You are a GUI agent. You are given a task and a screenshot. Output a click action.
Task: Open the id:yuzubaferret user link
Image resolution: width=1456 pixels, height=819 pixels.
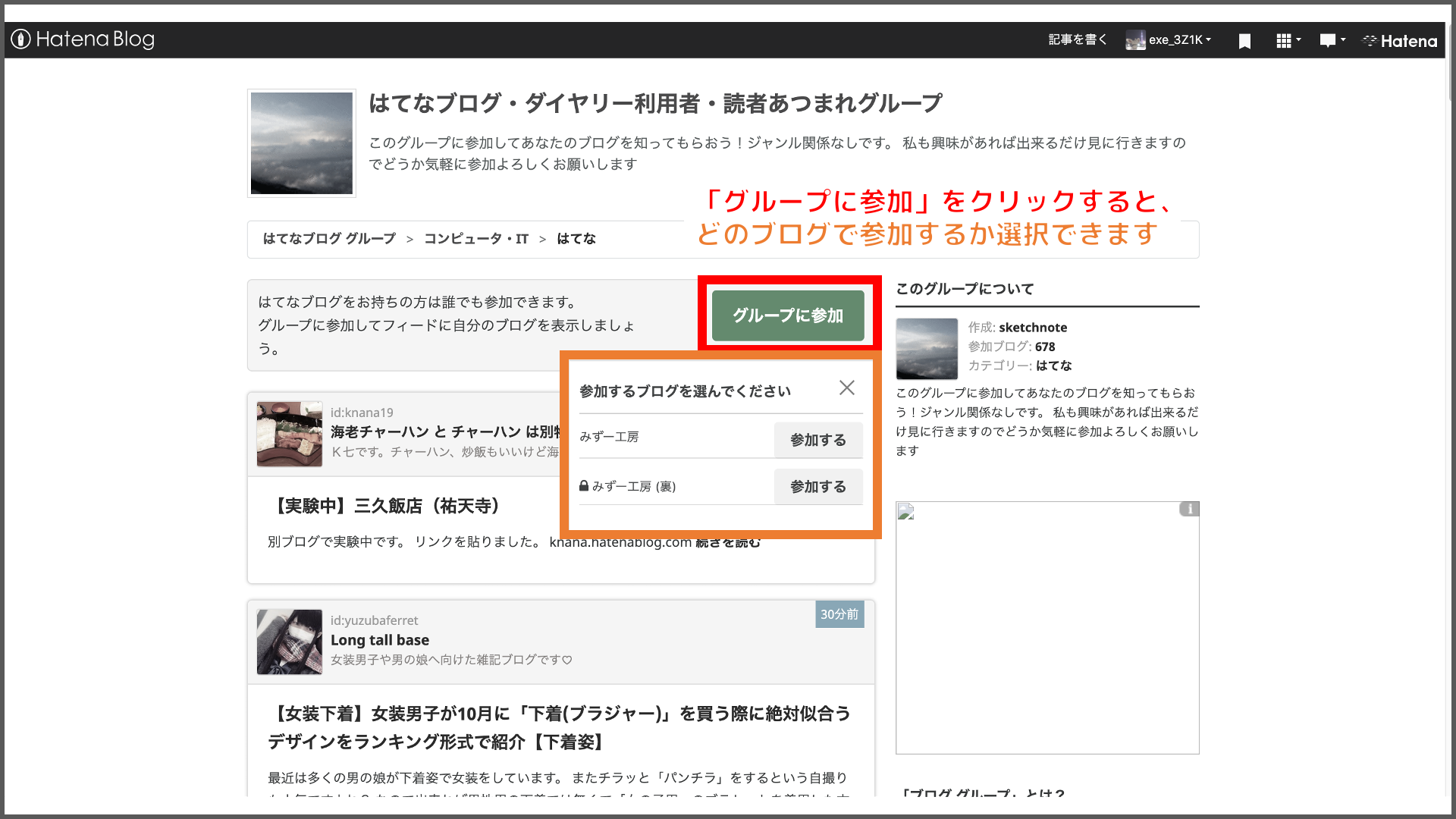[374, 620]
